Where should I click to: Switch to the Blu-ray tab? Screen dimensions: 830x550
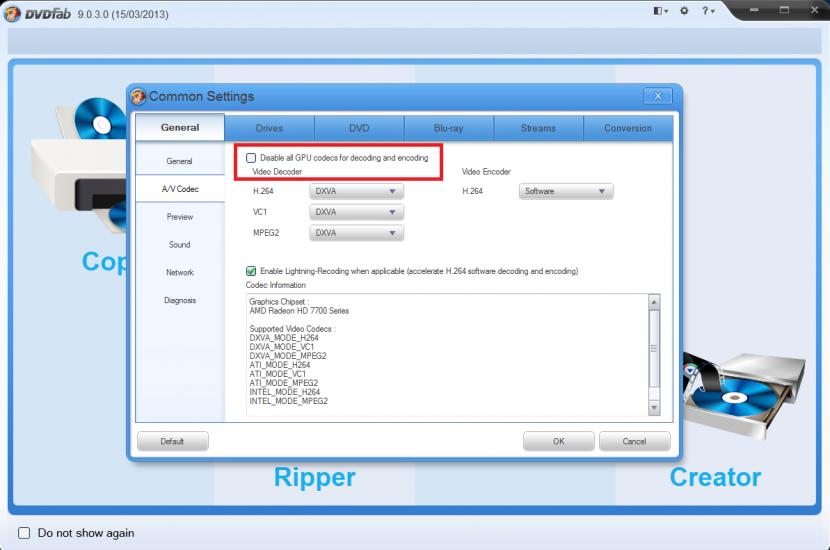[449, 128]
